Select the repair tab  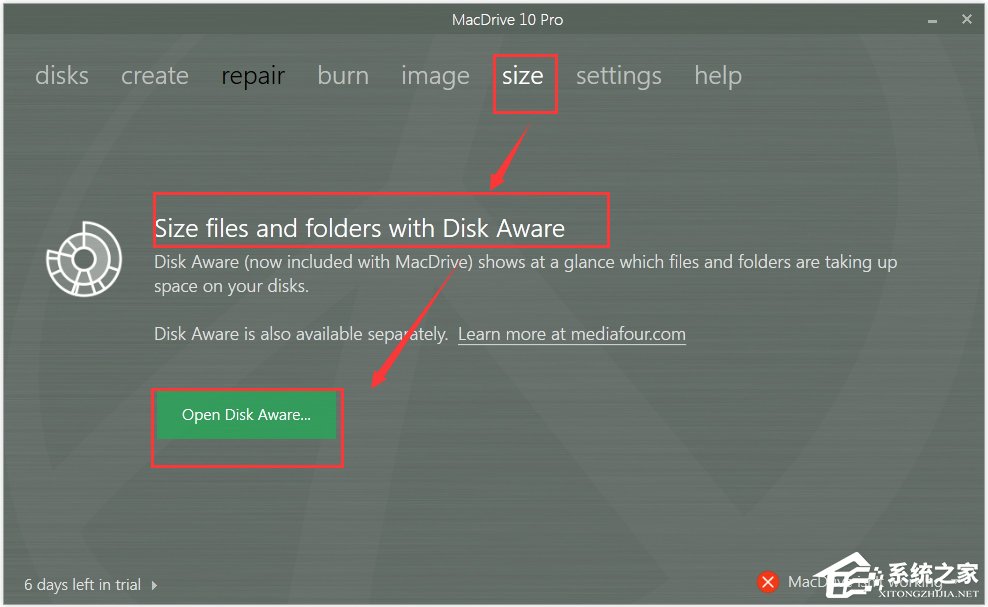tap(253, 77)
